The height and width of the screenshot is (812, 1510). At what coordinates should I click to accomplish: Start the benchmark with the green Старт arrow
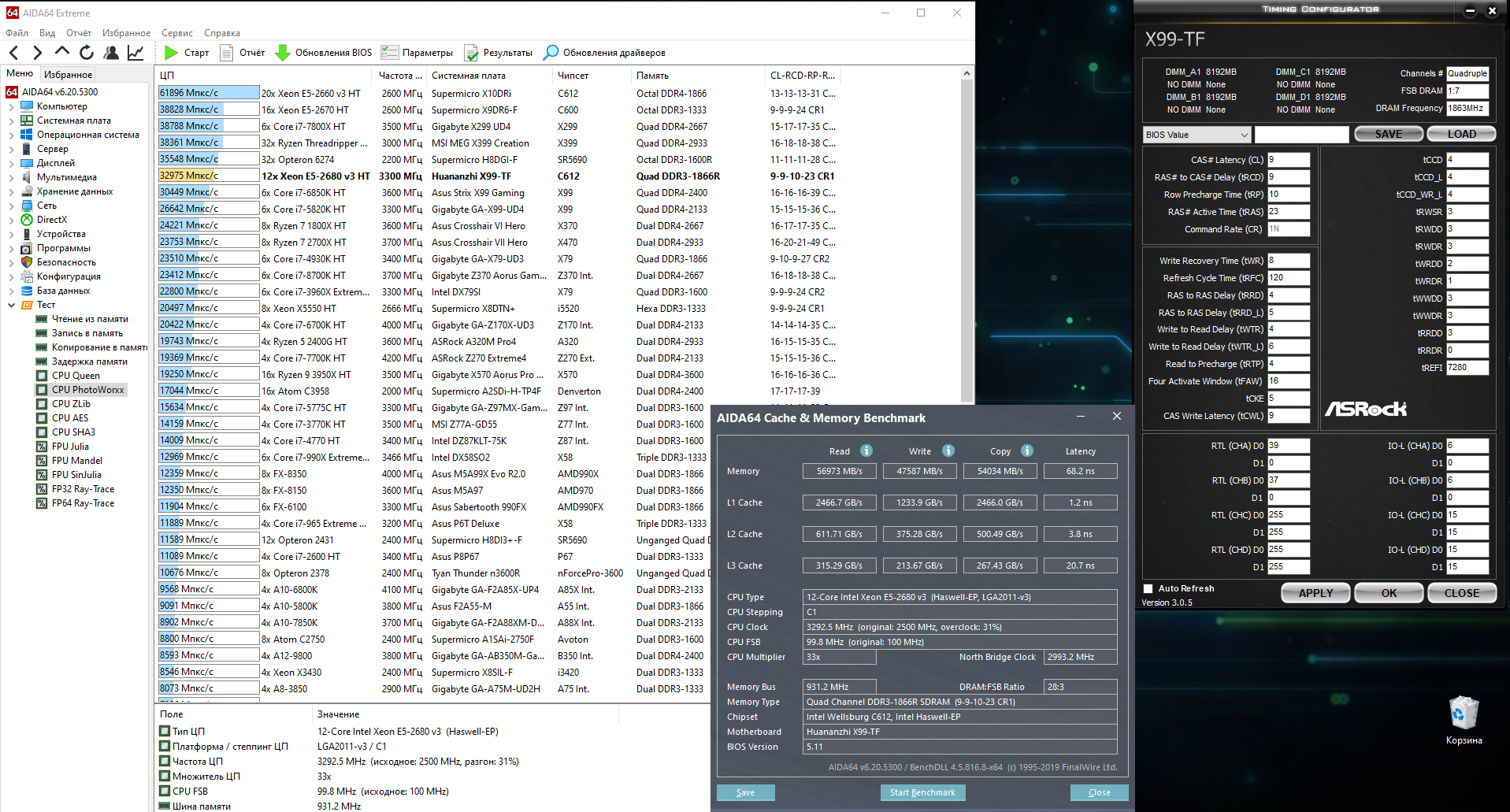pos(171,53)
